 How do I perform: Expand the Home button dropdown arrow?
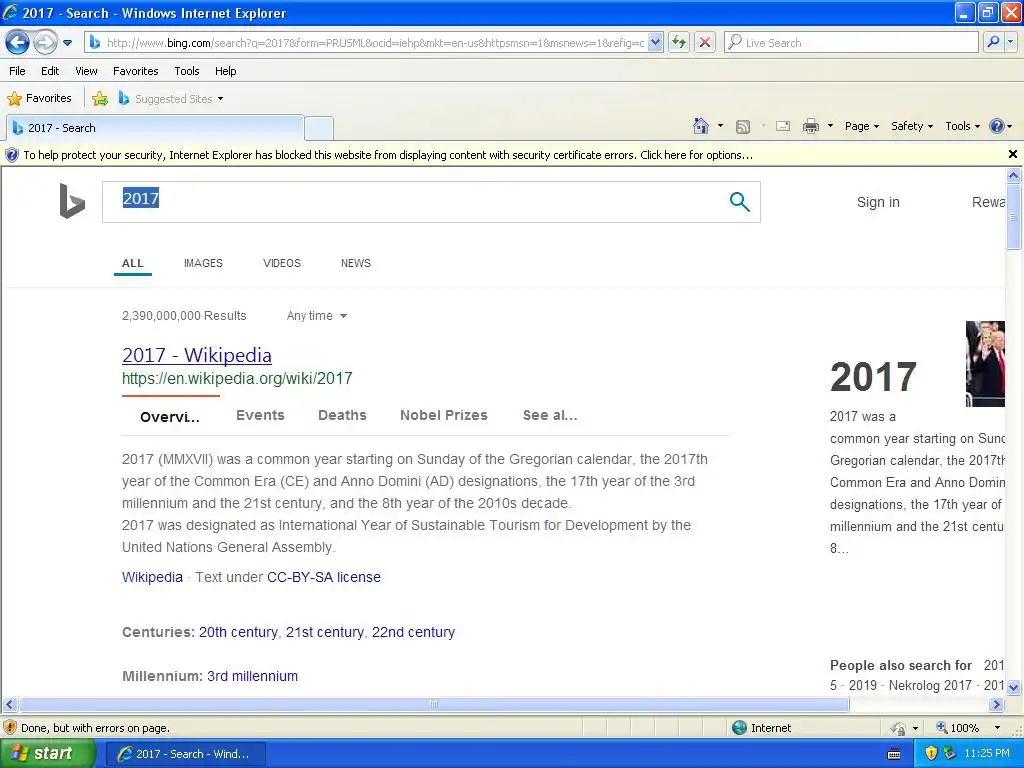pyautogui.click(x=720, y=126)
